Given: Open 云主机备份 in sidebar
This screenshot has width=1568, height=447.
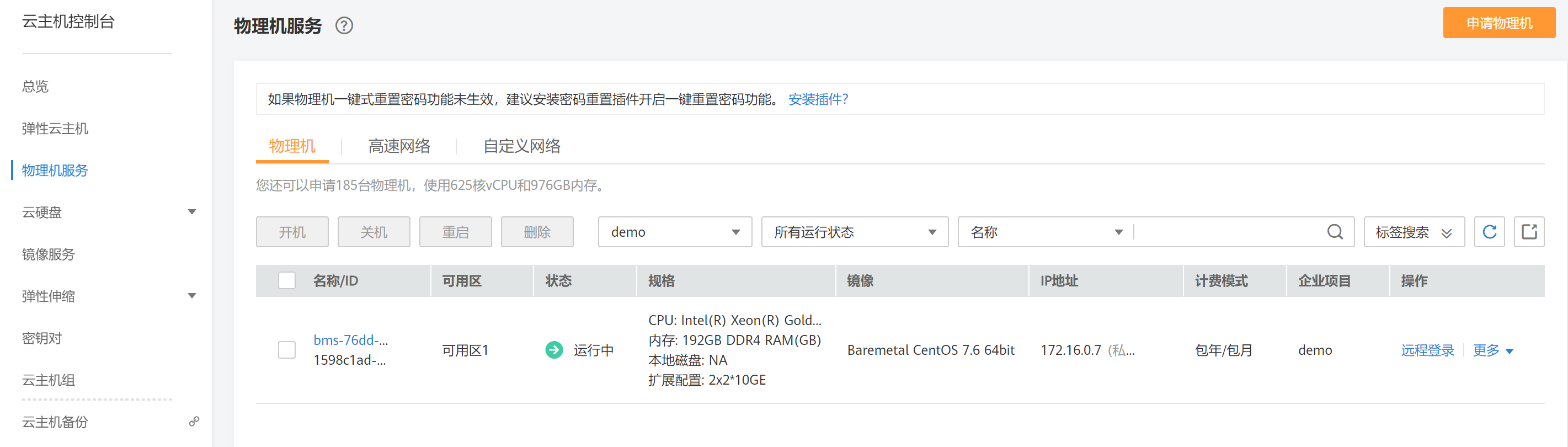Looking at the screenshot, I should [x=55, y=422].
